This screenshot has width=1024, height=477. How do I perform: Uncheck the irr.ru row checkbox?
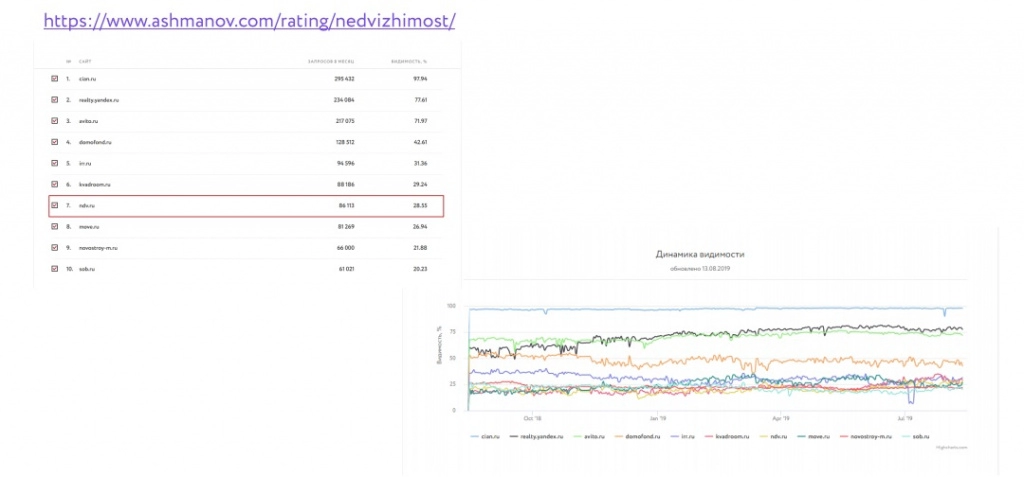(55, 163)
